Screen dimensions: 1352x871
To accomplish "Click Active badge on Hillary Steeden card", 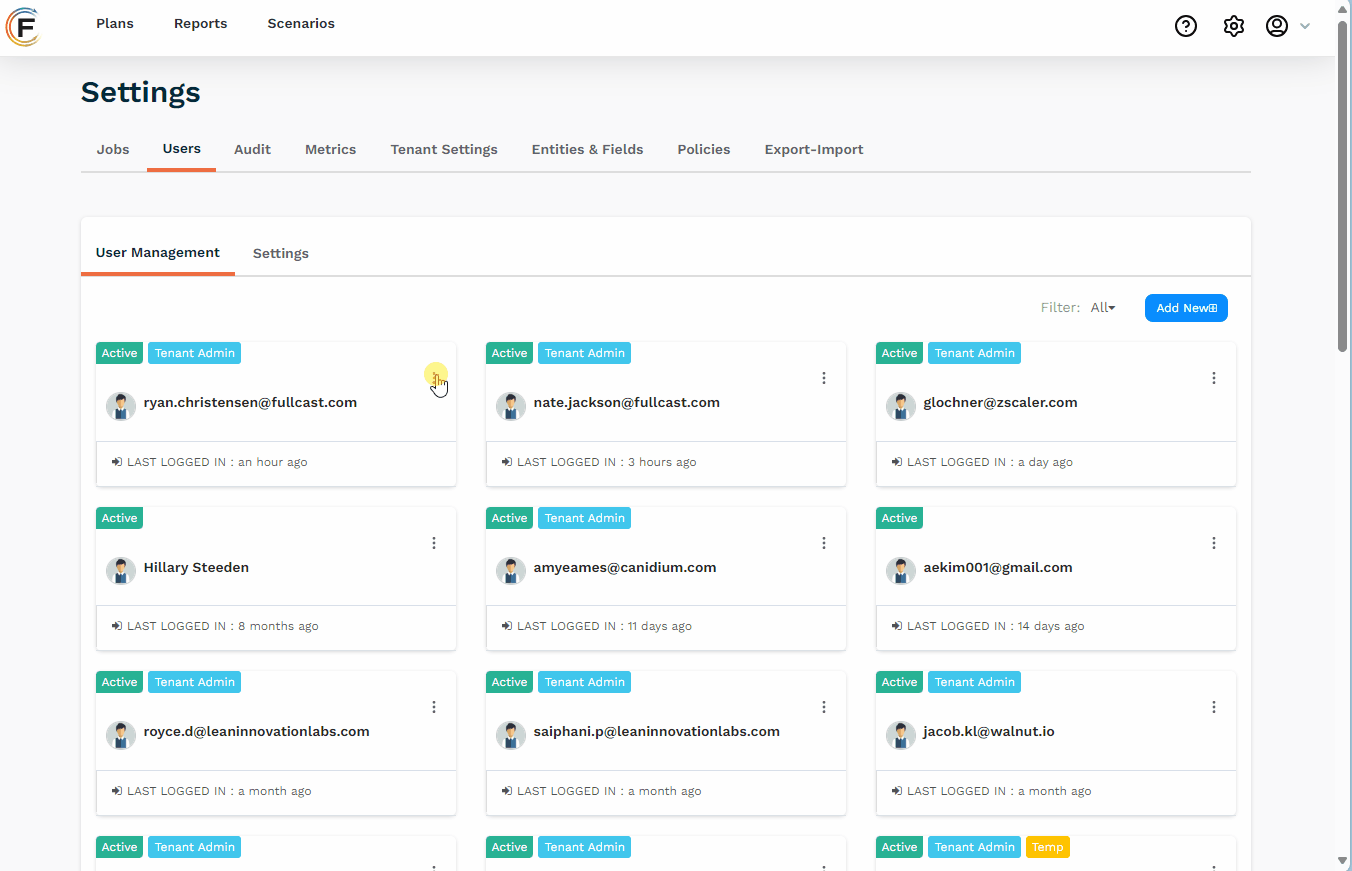I will tap(120, 518).
